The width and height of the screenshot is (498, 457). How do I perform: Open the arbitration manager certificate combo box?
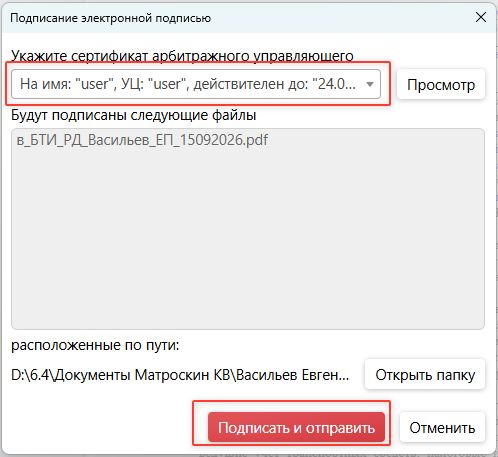(196, 84)
